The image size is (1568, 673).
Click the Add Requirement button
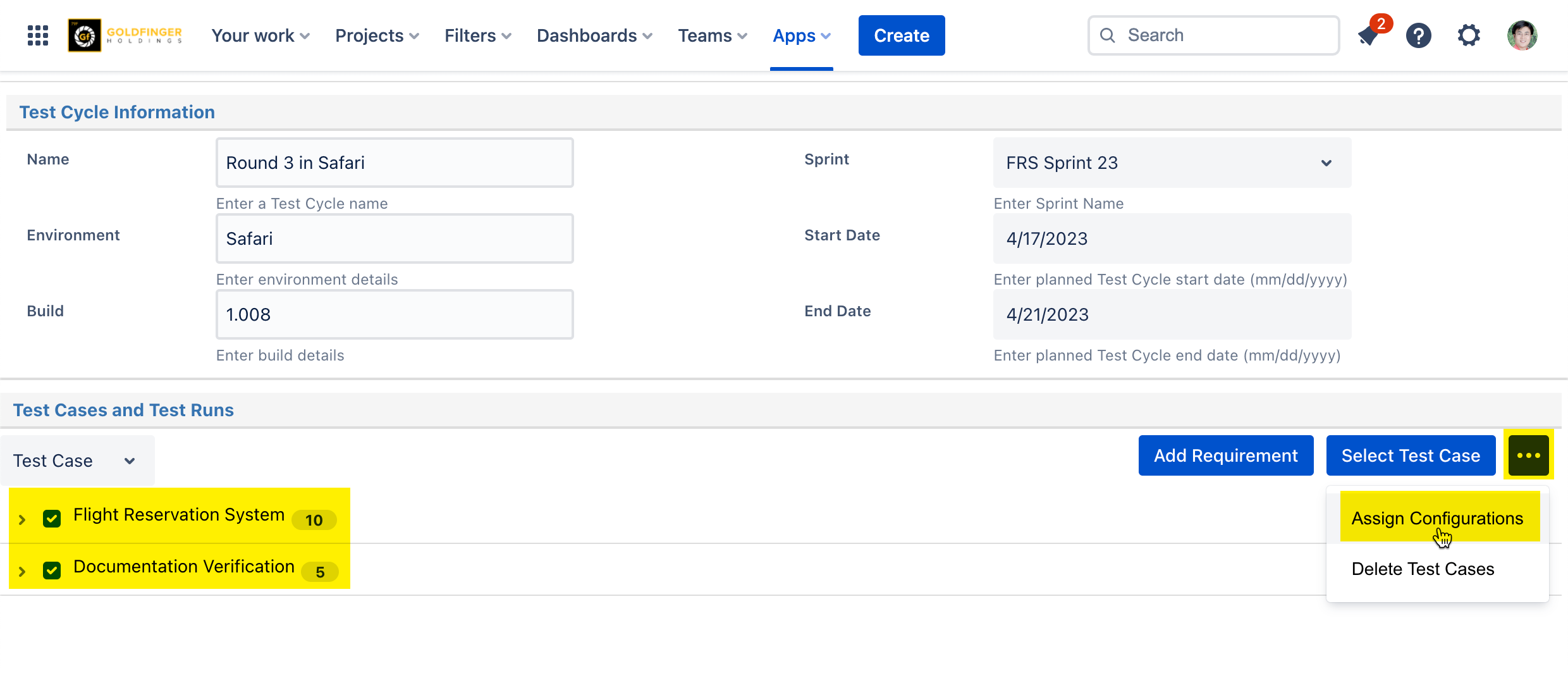click(1225, 455)
